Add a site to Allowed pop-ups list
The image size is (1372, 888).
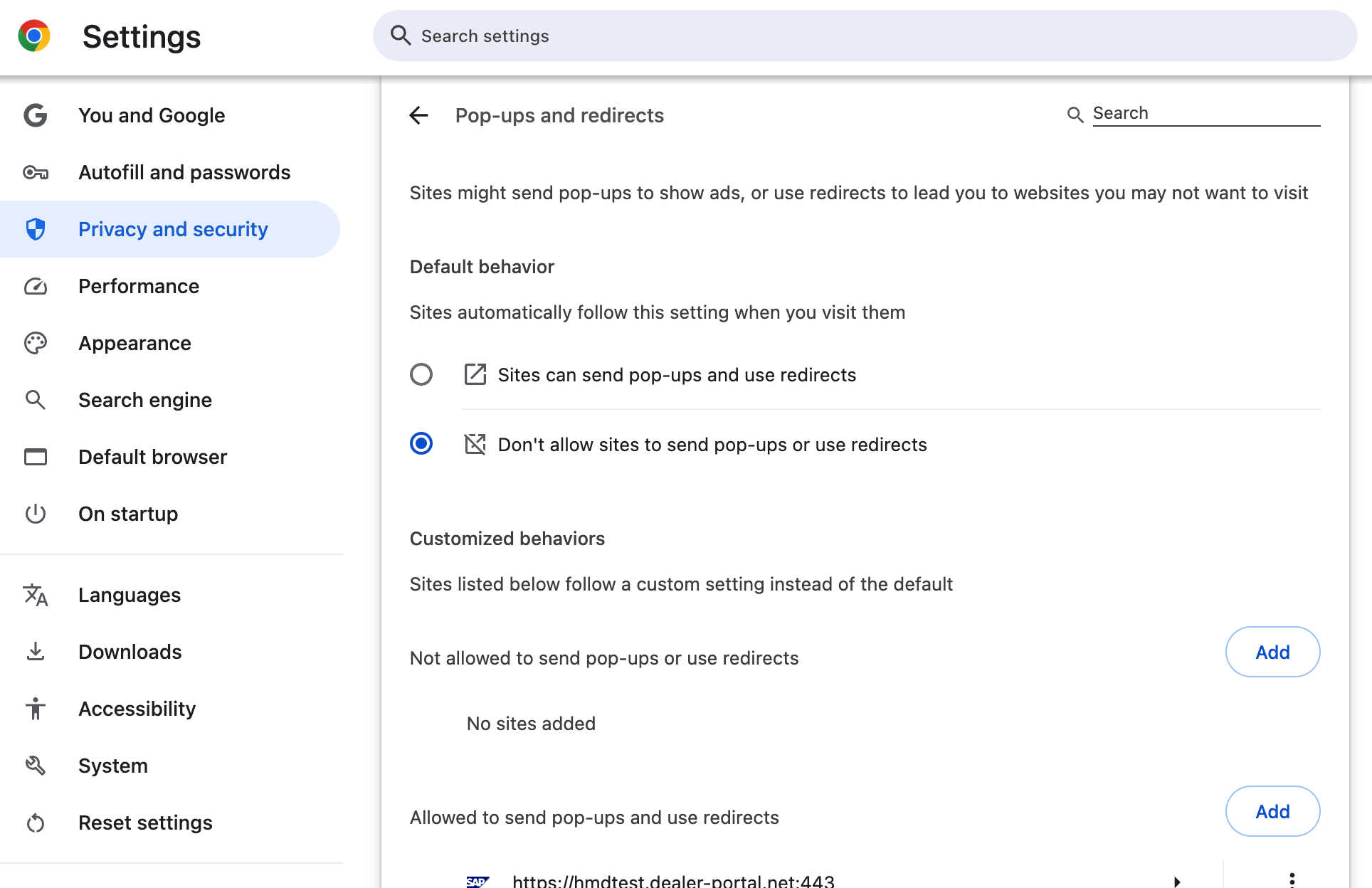click(x=1272, y=811)
